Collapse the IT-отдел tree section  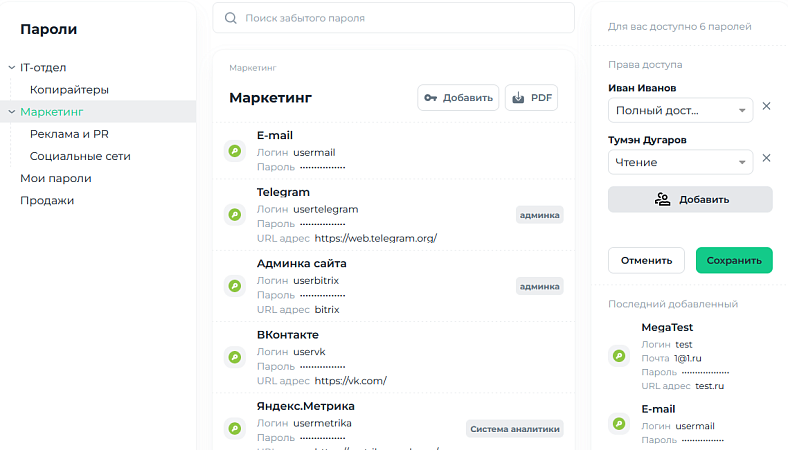[12, 67]
